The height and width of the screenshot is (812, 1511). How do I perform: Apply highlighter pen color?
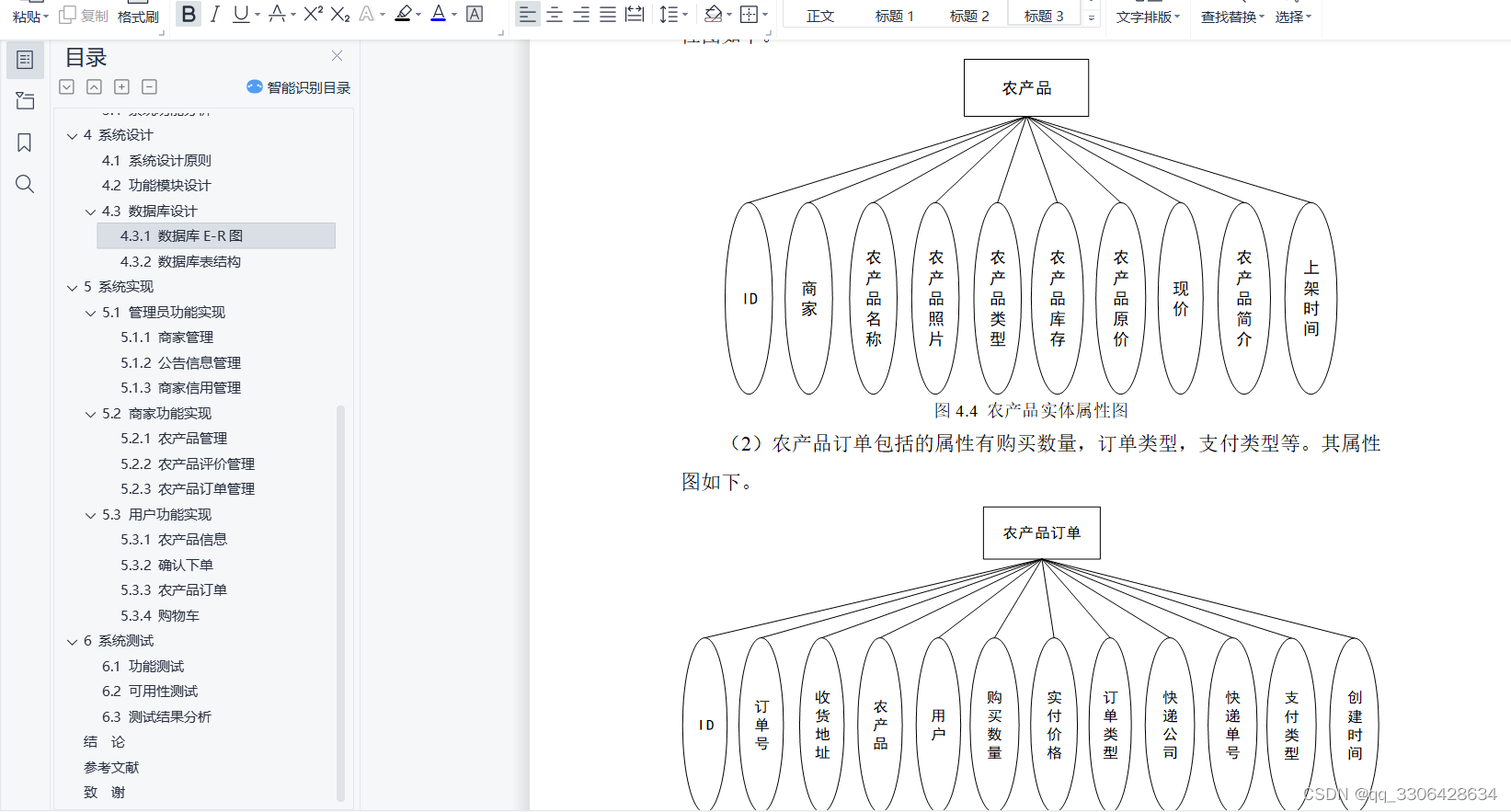[403, 14]
